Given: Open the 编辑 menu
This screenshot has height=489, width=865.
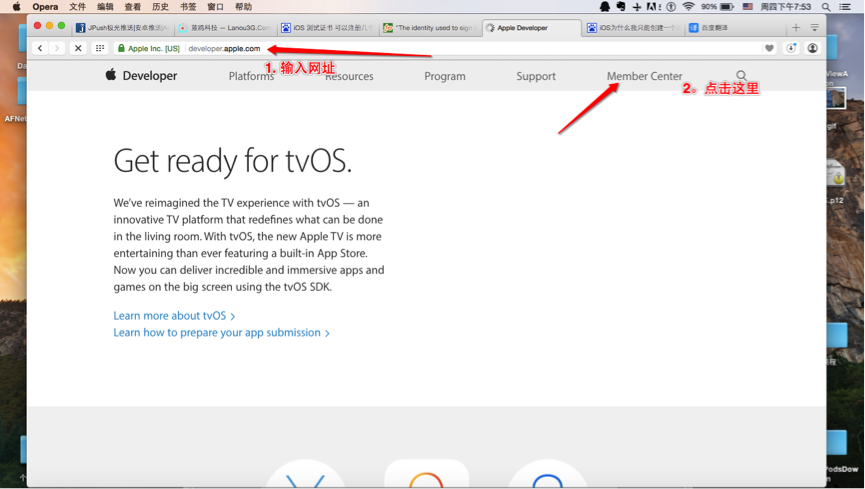Looking at the screenshot, I should (105, 7).
